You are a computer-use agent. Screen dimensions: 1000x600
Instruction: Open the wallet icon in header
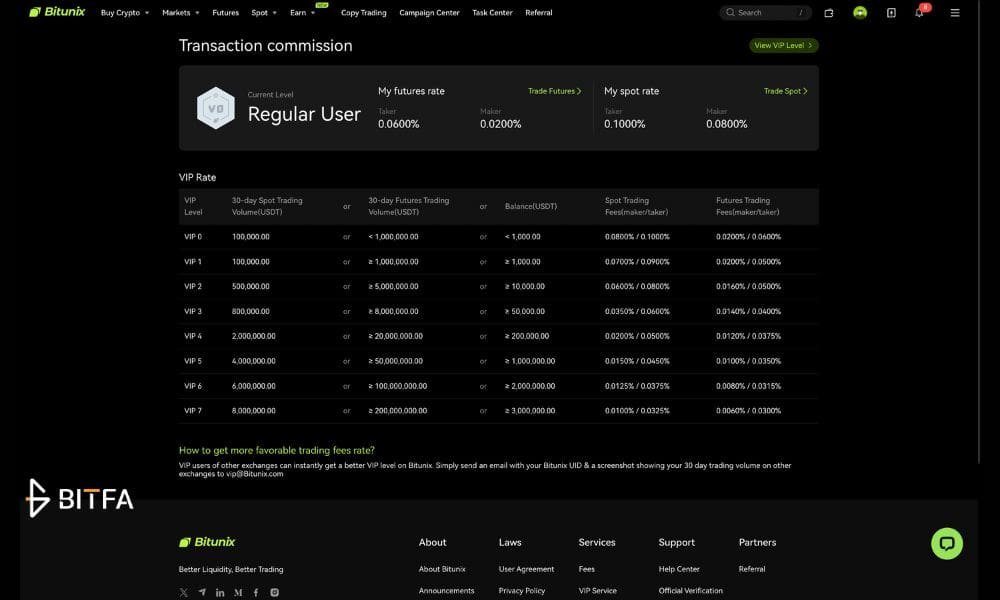tap(828, 13)
